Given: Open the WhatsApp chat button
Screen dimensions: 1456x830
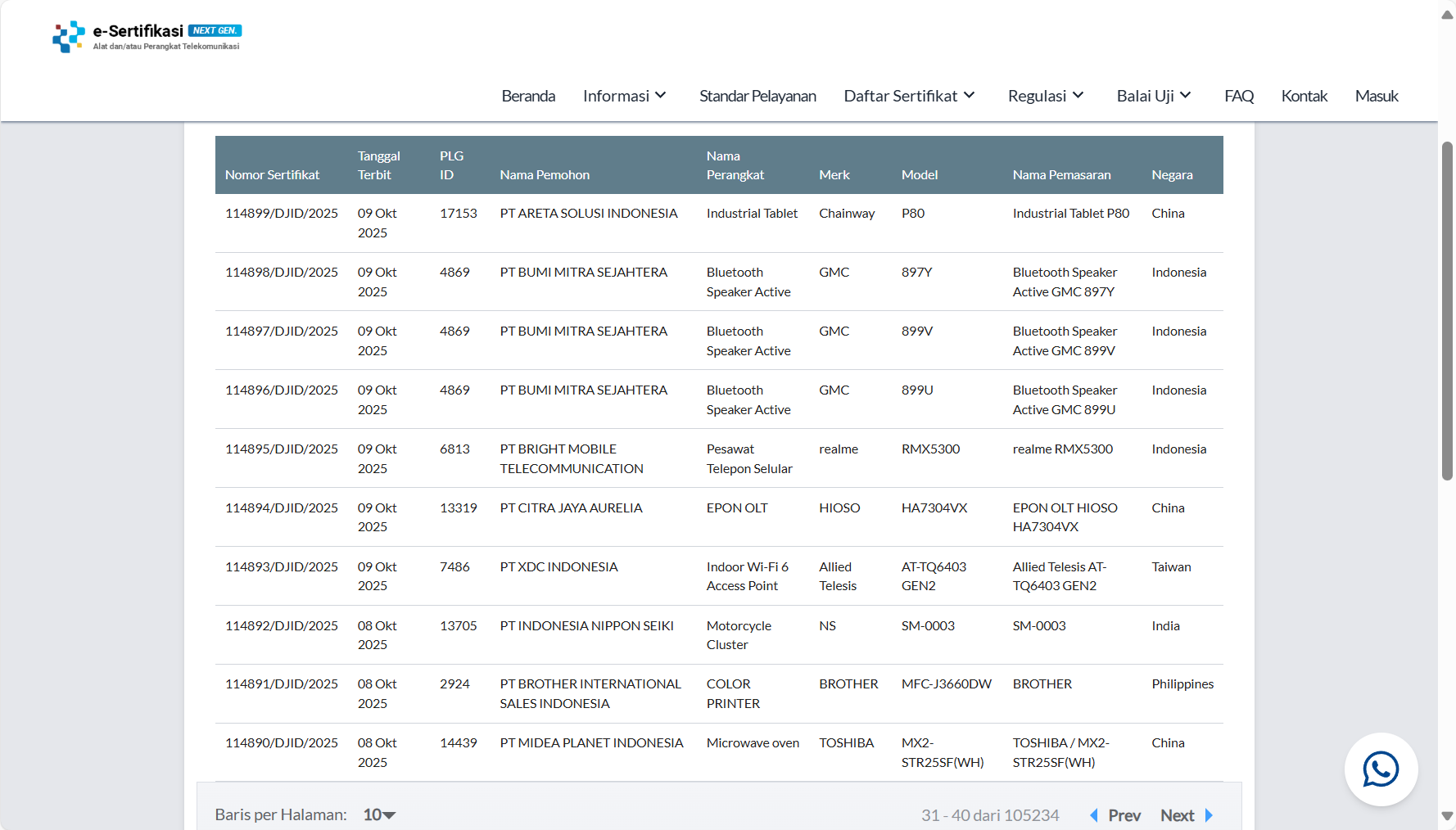Looking at the screenshot, I should click(x=1381, y=769).
